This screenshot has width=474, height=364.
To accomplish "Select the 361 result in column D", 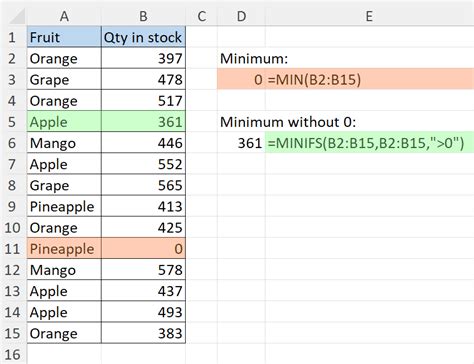I will coord(241,143).
